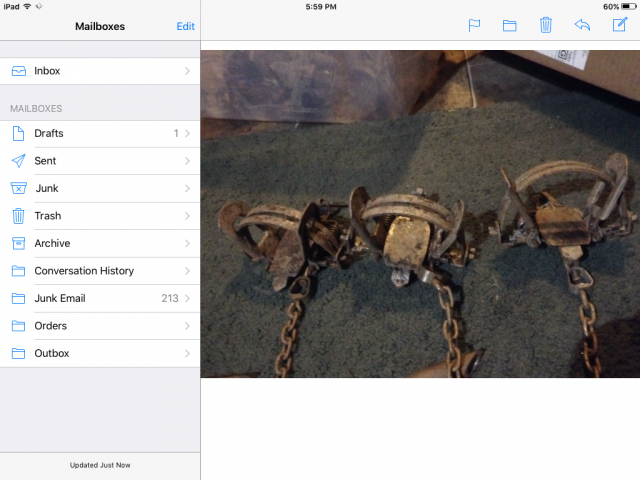This screenshot has height=480, width=640.
Task: Tap the attached photo of traps
Action: [420, 214]
